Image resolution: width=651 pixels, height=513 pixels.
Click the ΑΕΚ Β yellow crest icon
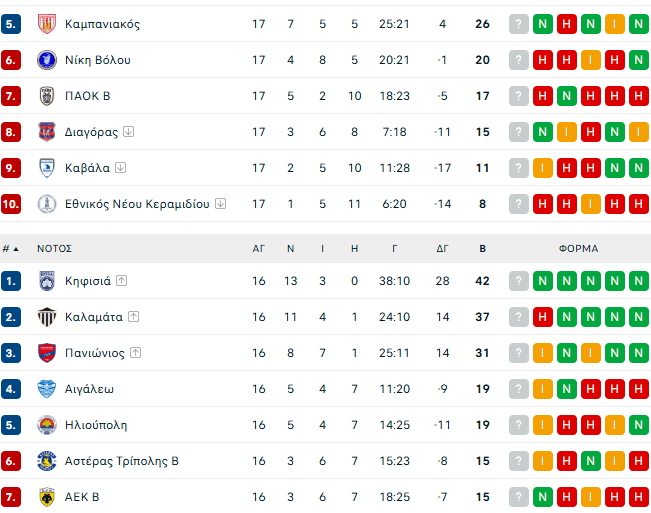pyautogui.click(x=46, y=497)
